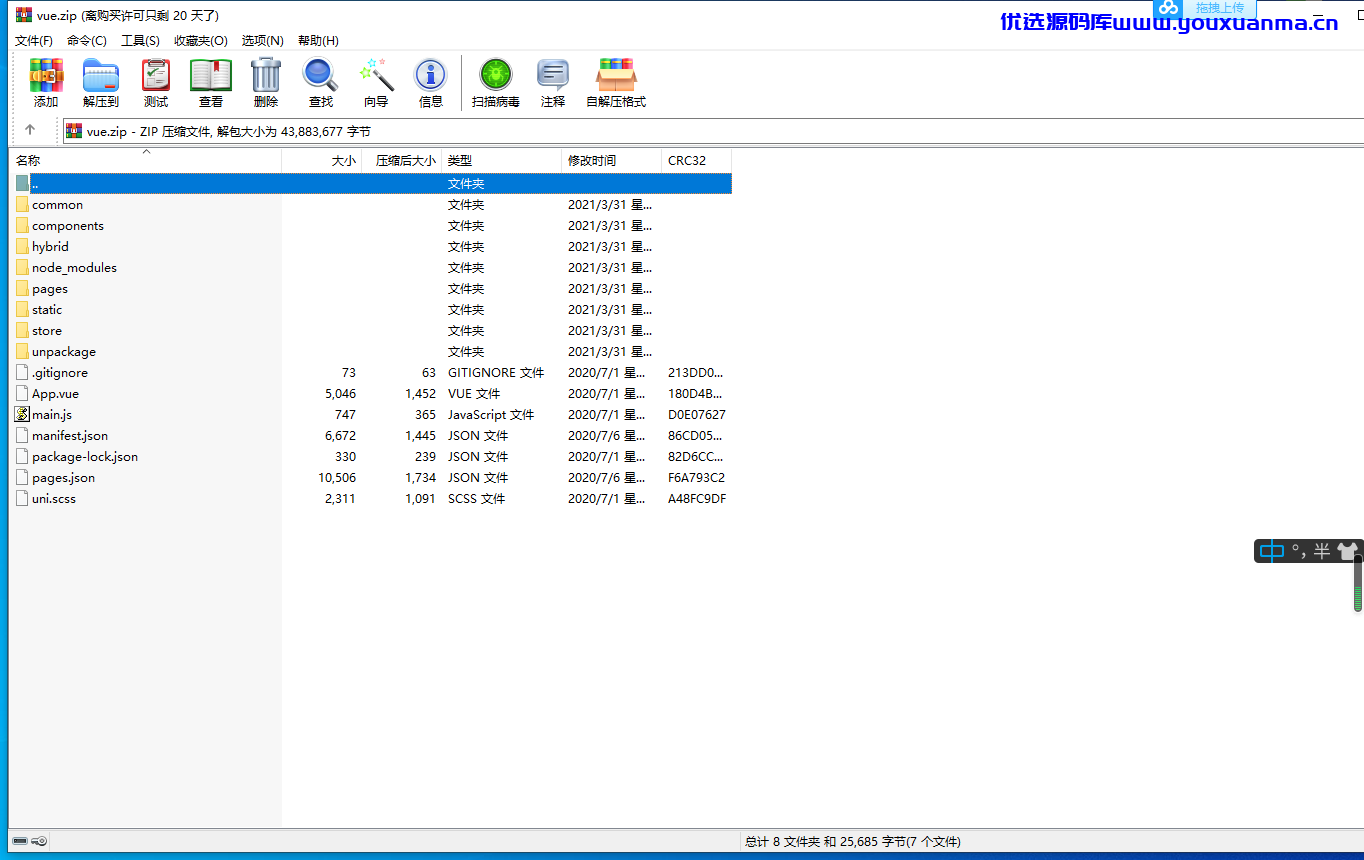This screenshot has width=1364, height=860.
Task: Click the shirt icon on IME bar
Action: (1347, 551)
